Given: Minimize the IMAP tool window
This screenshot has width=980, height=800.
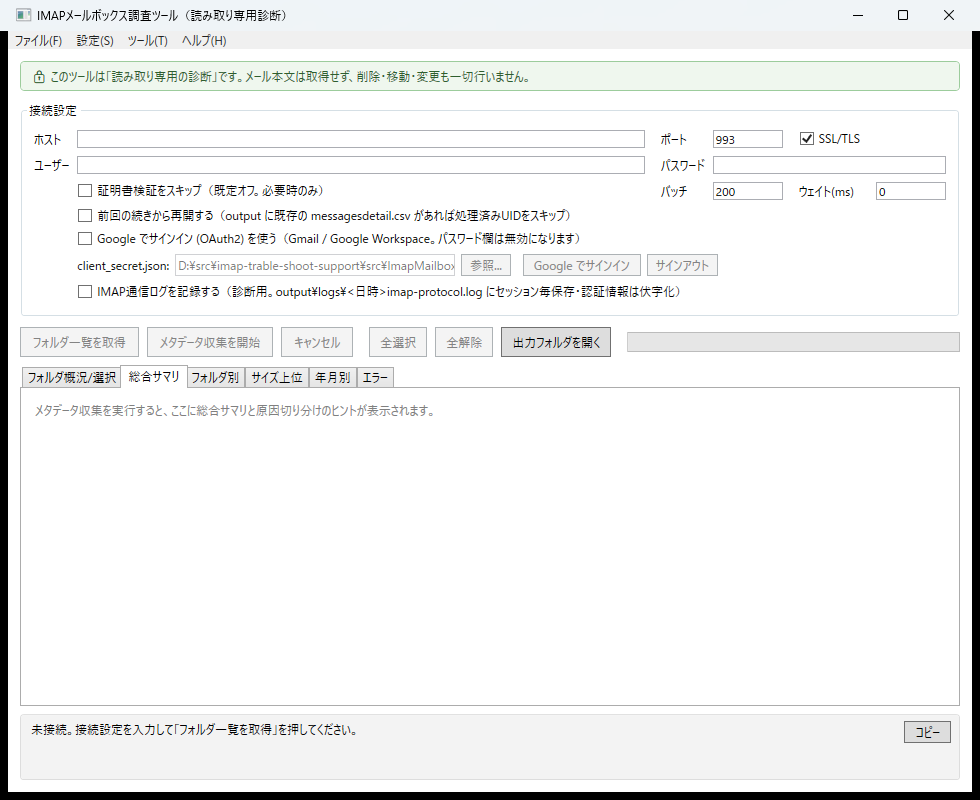Looking at the screenshot, I should [x=858, y=15].
